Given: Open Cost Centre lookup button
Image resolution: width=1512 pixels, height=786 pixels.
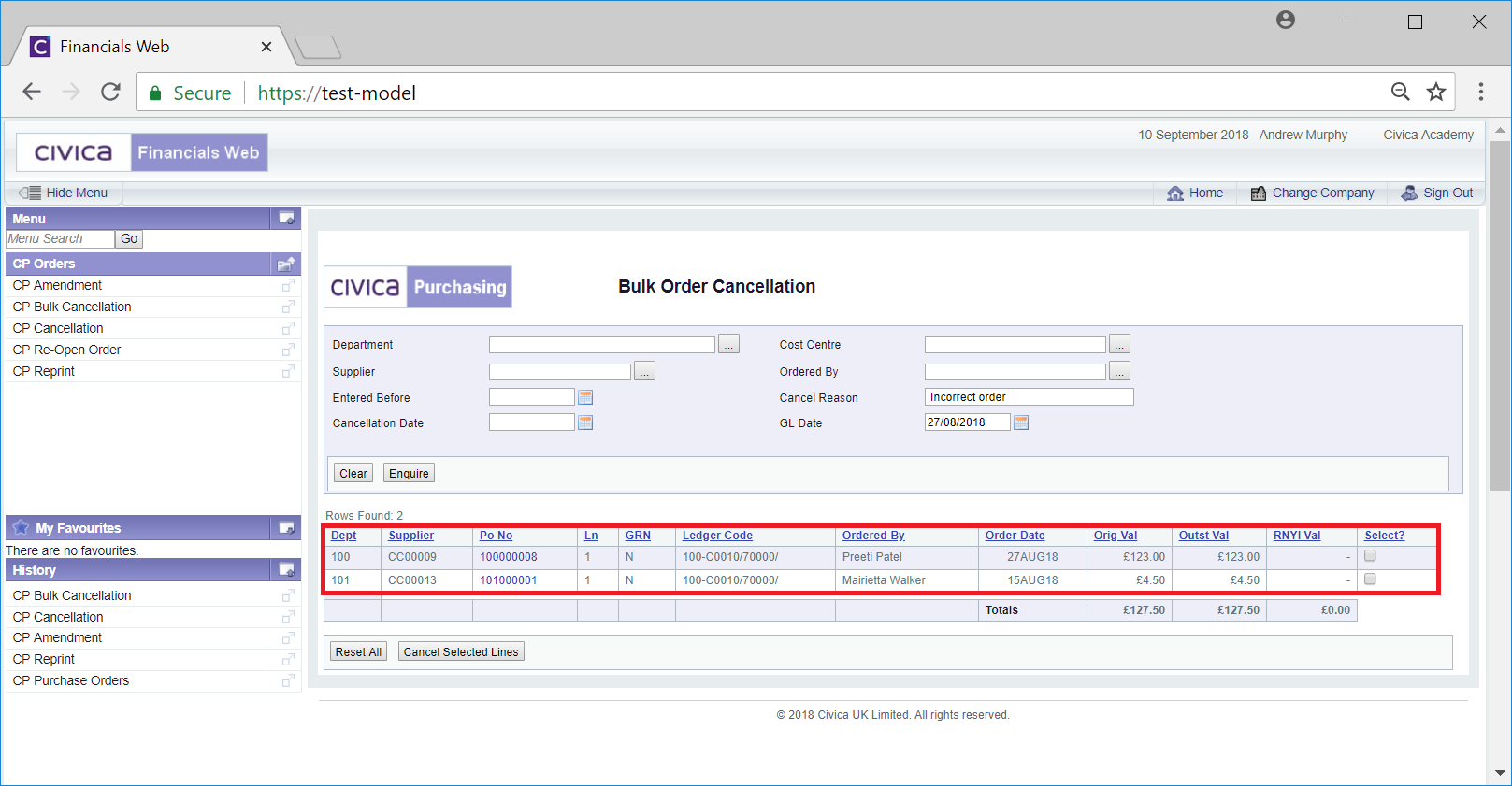Looking at the screenshot, I should (x=1119, y=344).
